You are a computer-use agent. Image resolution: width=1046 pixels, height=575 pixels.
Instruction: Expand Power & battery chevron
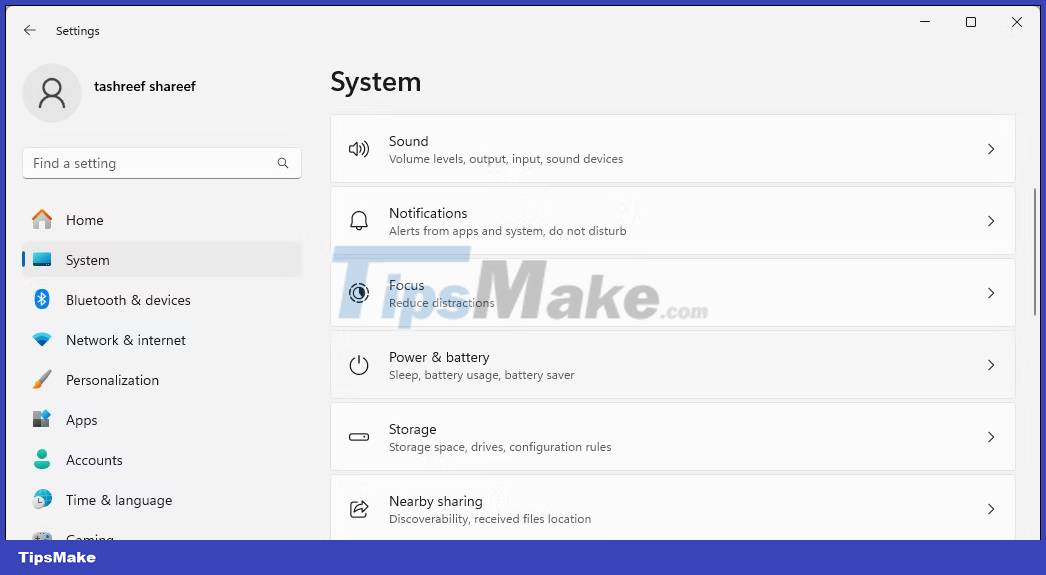[x=991, y=365]
